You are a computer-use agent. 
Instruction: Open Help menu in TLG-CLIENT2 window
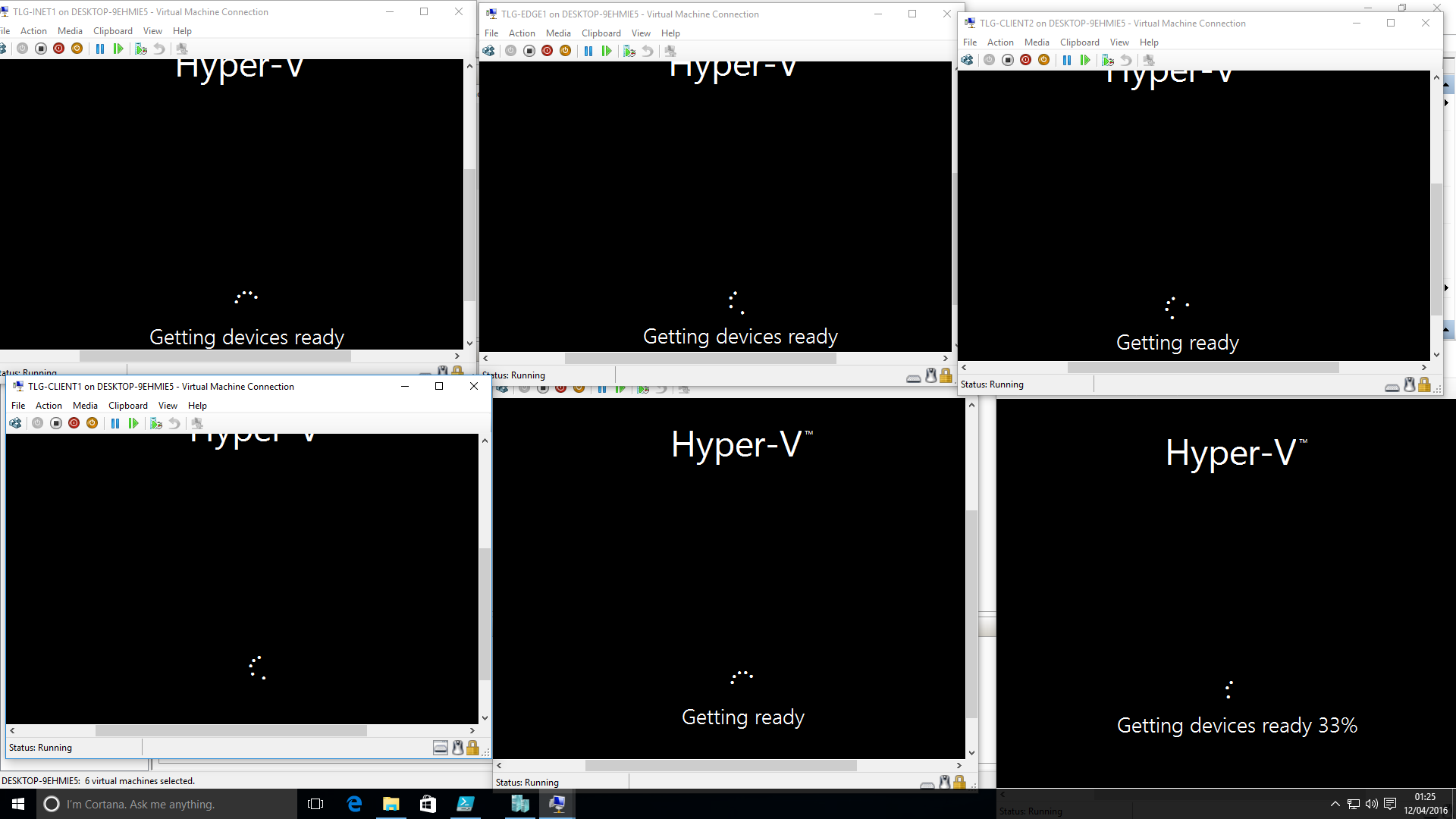click(1149, 42)
